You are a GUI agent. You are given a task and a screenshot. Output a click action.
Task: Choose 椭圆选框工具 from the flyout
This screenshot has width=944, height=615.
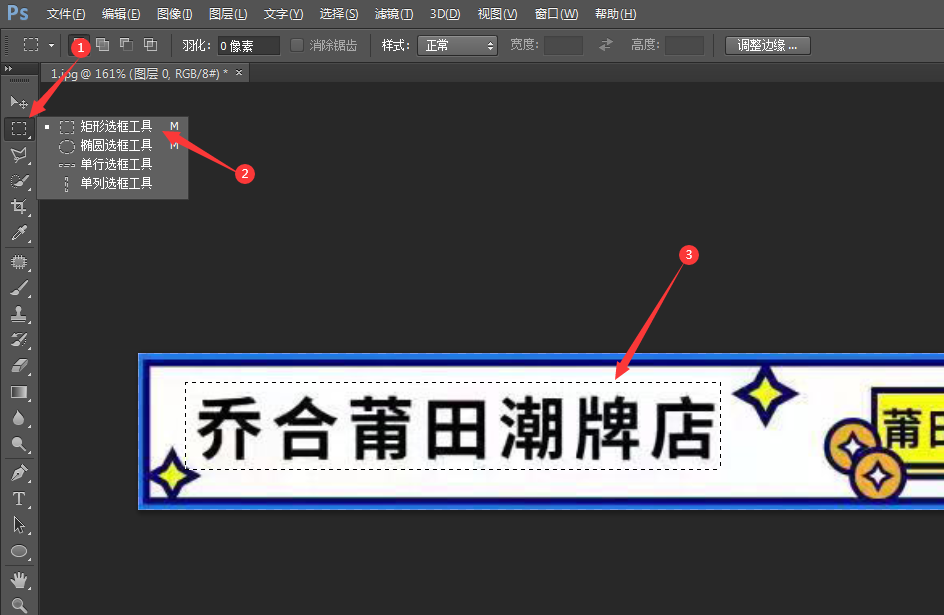116,145
